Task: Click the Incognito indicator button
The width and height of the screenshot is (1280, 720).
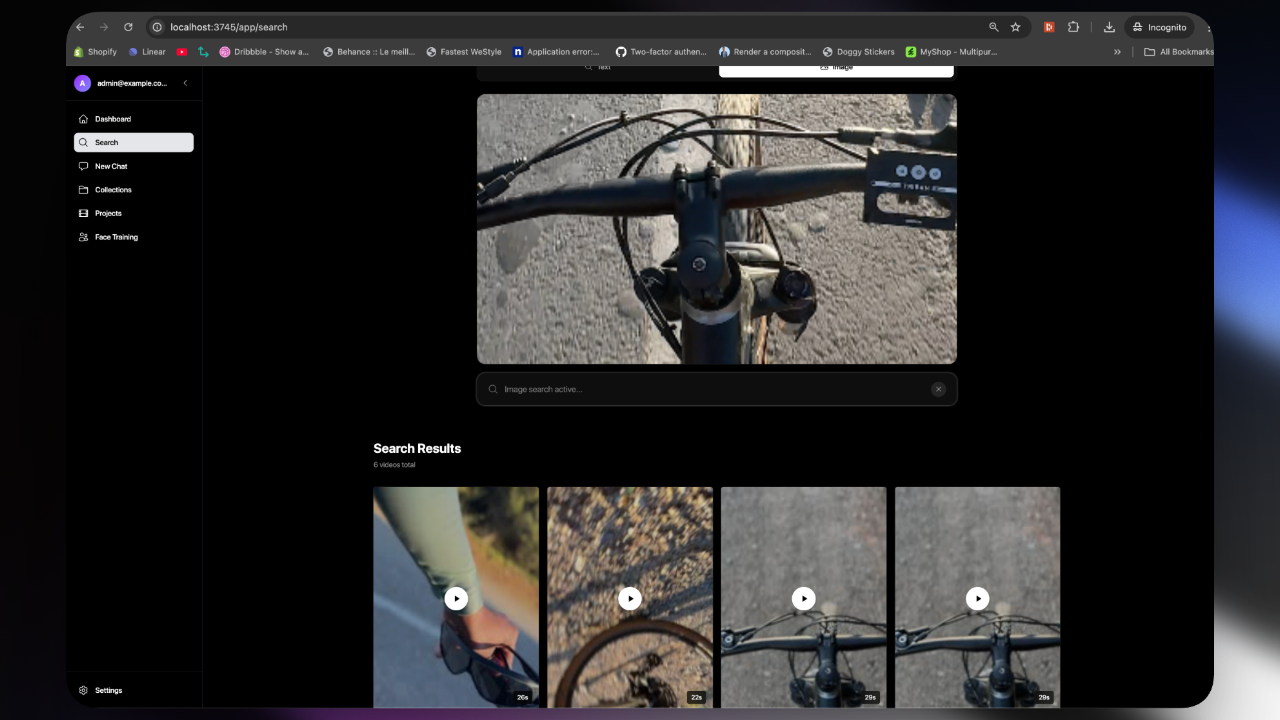Action: pyautogui.click(x=1159, y=27)
